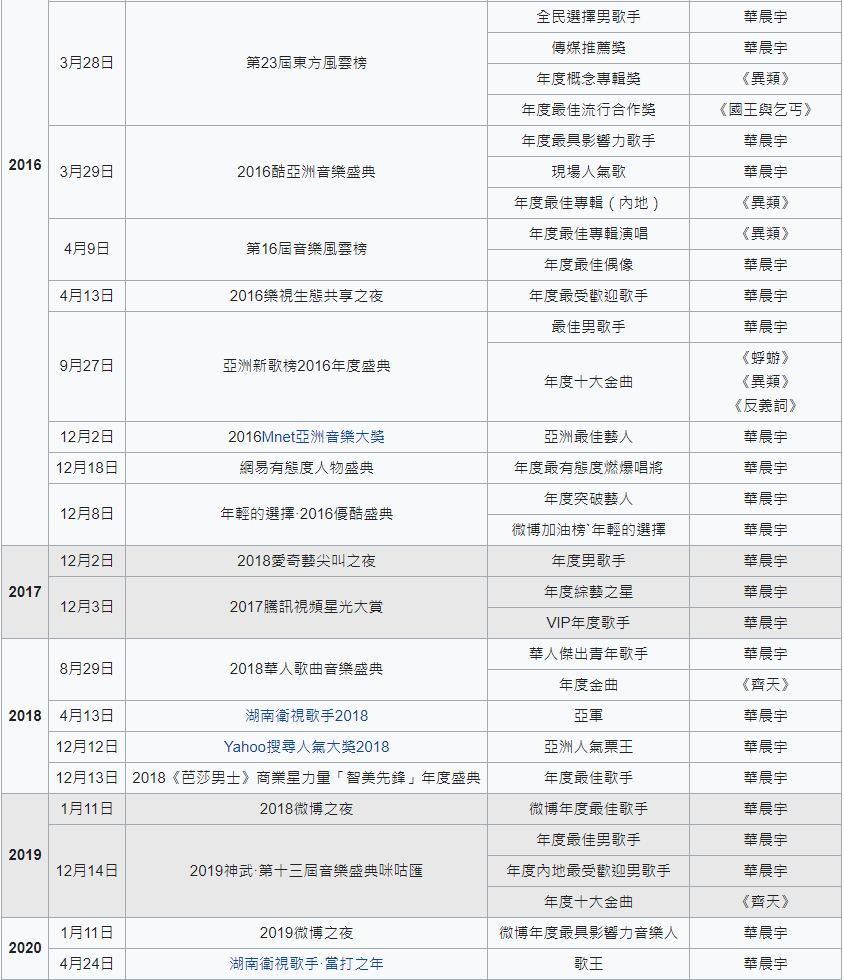Click the 微博年度最具影響力音樂人 cell
Screen dimensions: 844x980
click(588, 933)
